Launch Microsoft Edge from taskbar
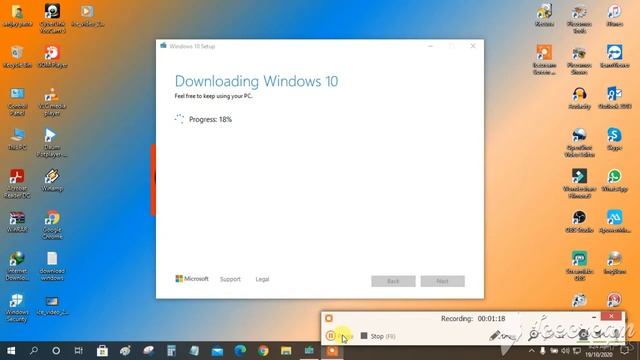 [x=240, y=351]
